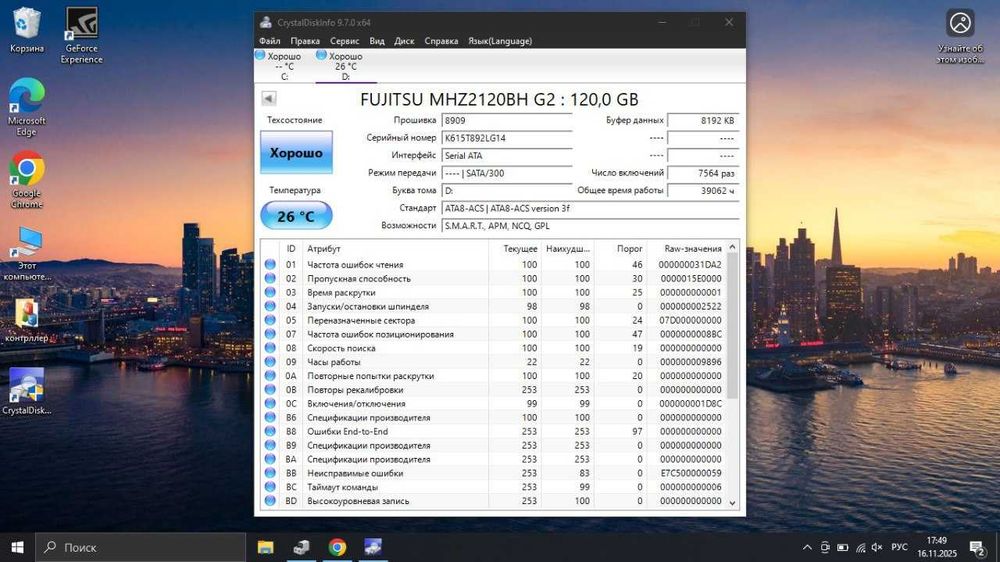Click the Windows Start button

[17, 547]
